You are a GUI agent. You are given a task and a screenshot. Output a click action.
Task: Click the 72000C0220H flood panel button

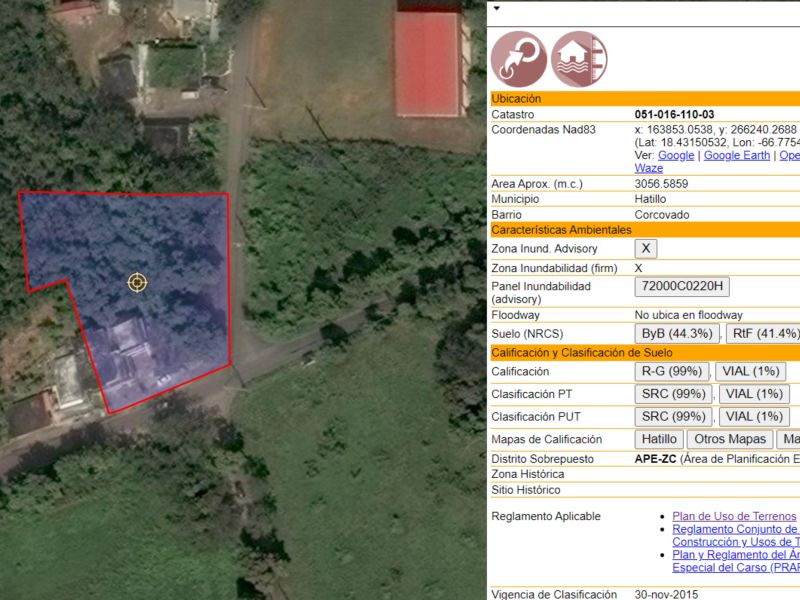pos(682,287)
